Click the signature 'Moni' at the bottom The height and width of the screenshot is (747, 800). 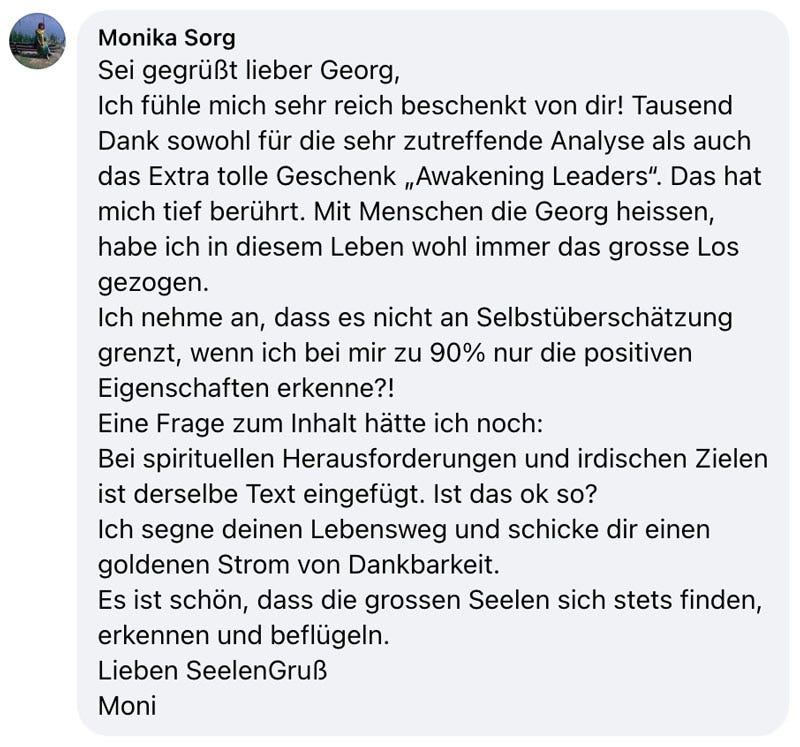click(127, 705)
